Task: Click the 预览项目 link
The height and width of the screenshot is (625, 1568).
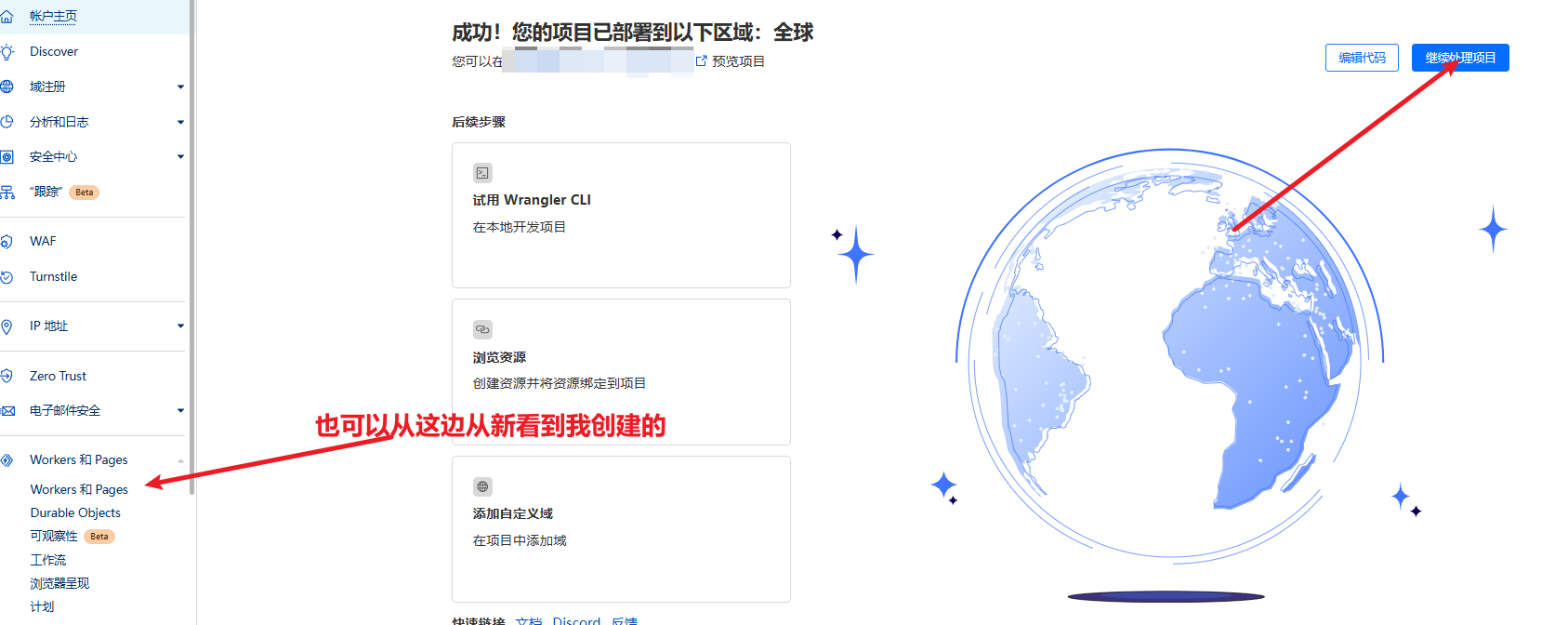Action: tap(738, 61)
